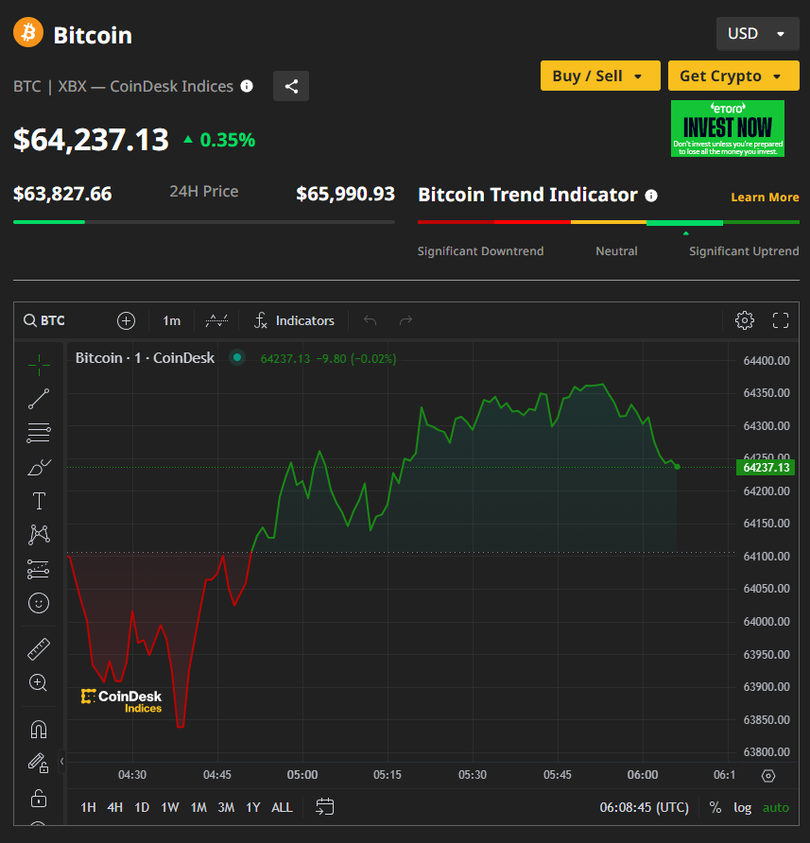Expand the Buy / Sell dropdown
810x843 pixels.
[599, 76]
